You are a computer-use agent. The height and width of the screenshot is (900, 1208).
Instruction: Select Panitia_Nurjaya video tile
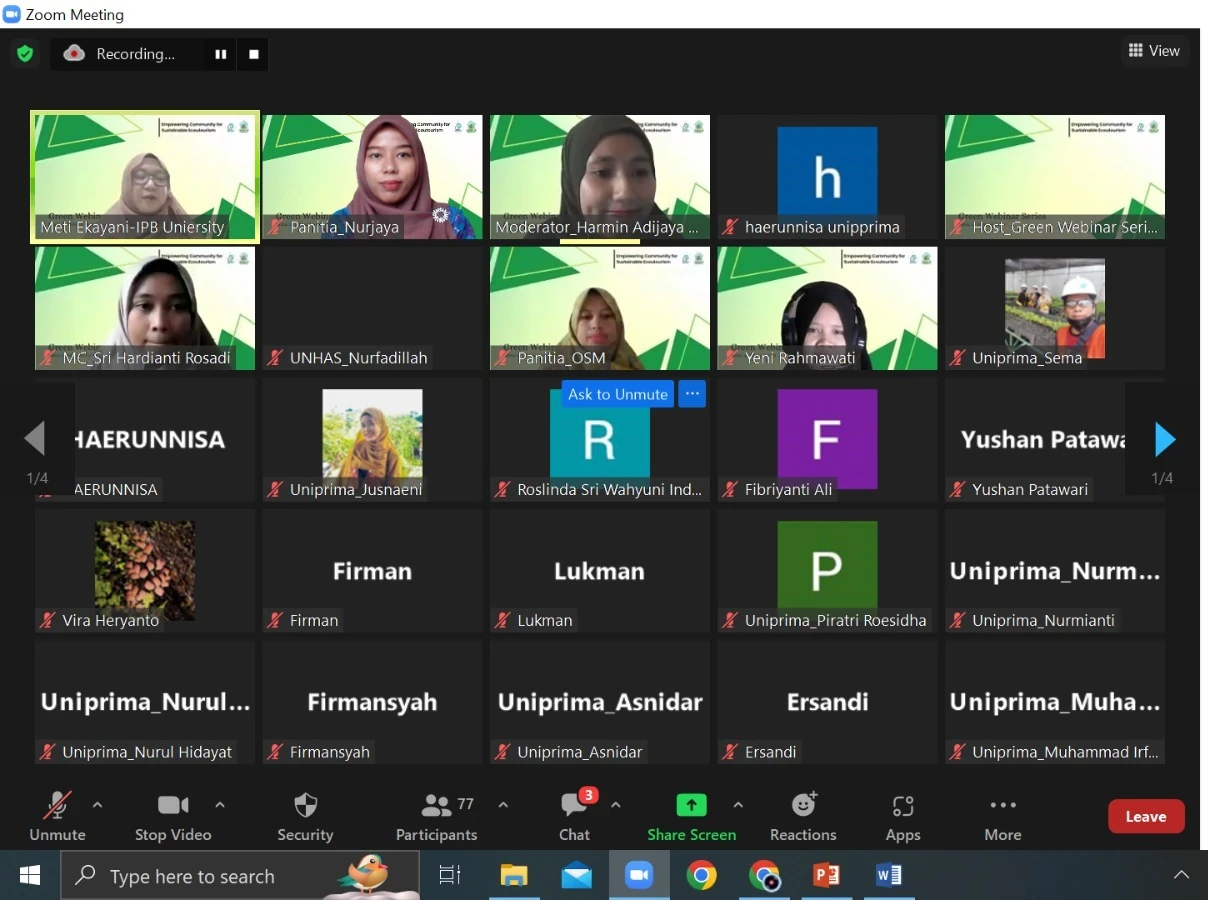pos(372,177)
